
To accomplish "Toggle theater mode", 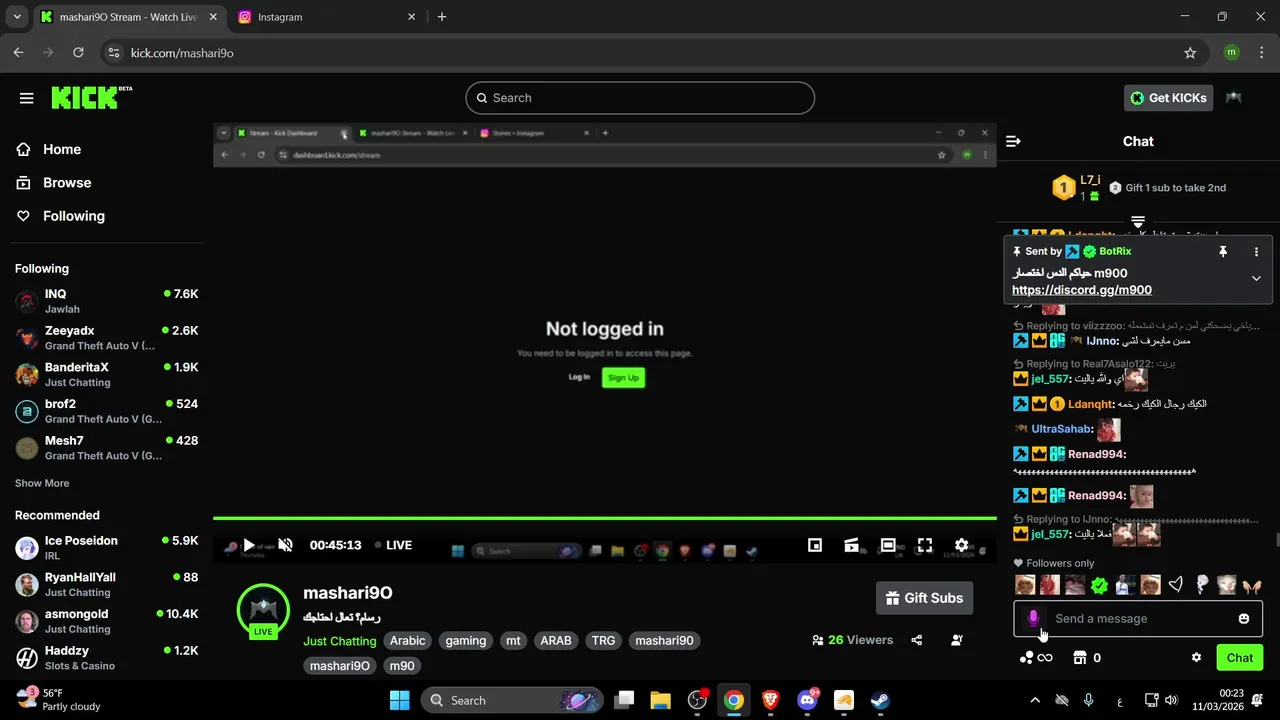I will point(888,545).
